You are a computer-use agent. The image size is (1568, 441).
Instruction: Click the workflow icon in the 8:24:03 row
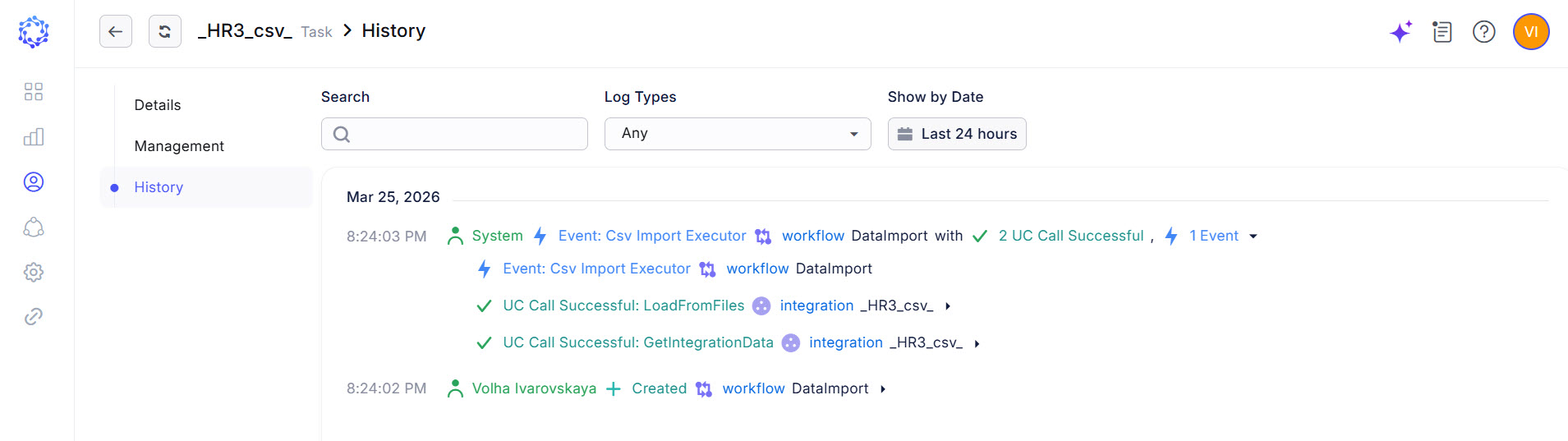point(763,237)
